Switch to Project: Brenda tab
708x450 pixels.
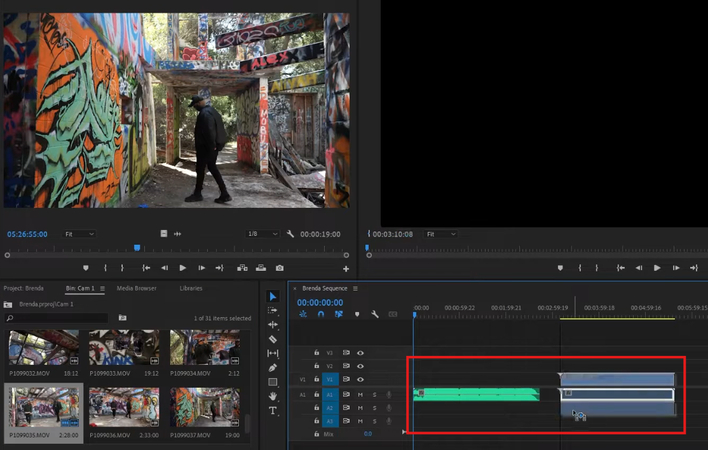click(23, 288)
